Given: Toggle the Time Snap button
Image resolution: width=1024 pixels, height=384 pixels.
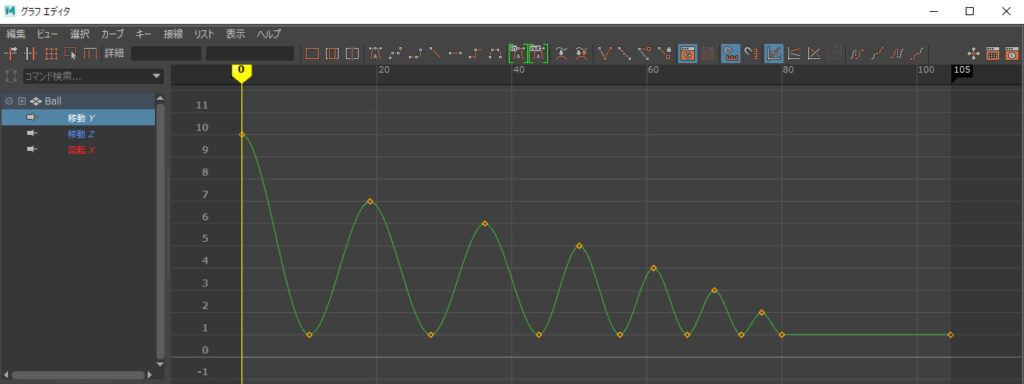Looking at the screenshot, I should point(730,54).
